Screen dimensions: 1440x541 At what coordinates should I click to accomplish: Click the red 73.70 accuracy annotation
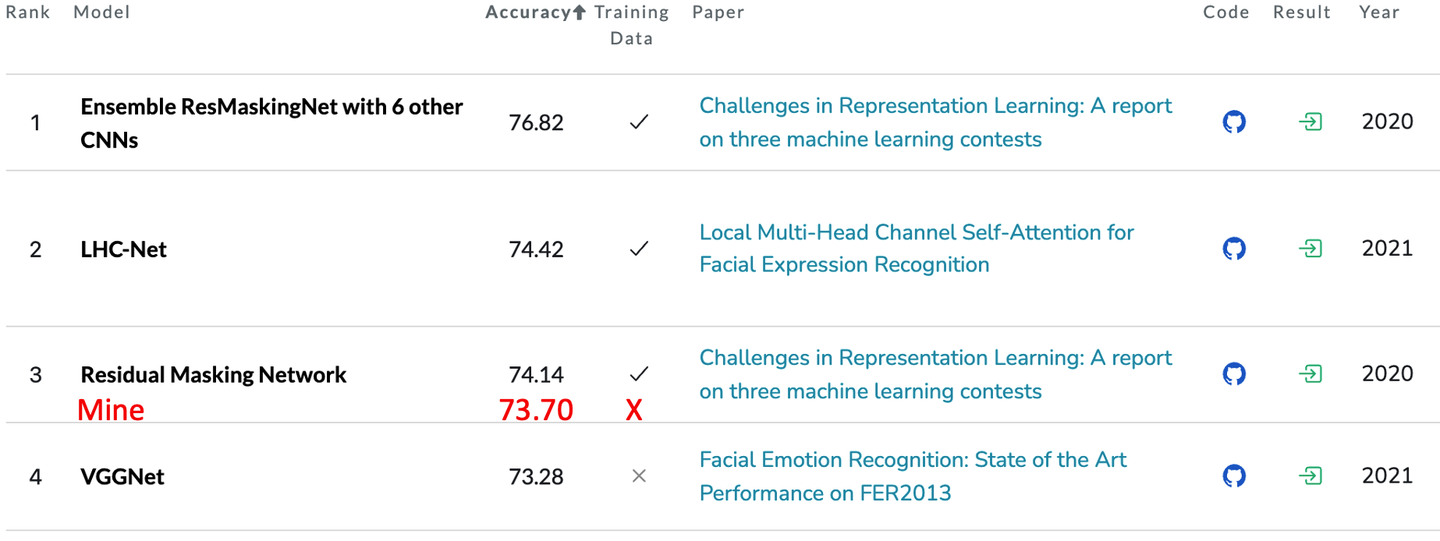(x=536, y=410)
